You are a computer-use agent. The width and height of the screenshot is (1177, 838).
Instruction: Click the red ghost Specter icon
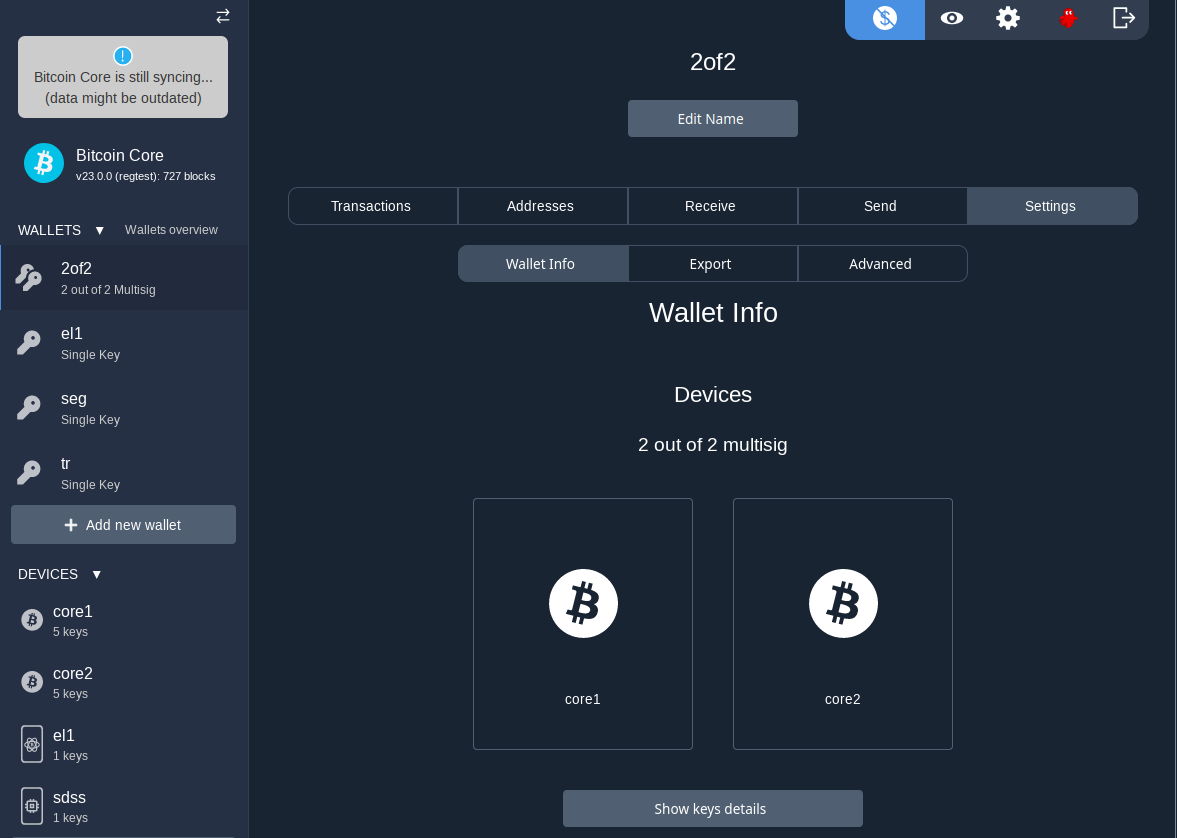coord(1067,18)
